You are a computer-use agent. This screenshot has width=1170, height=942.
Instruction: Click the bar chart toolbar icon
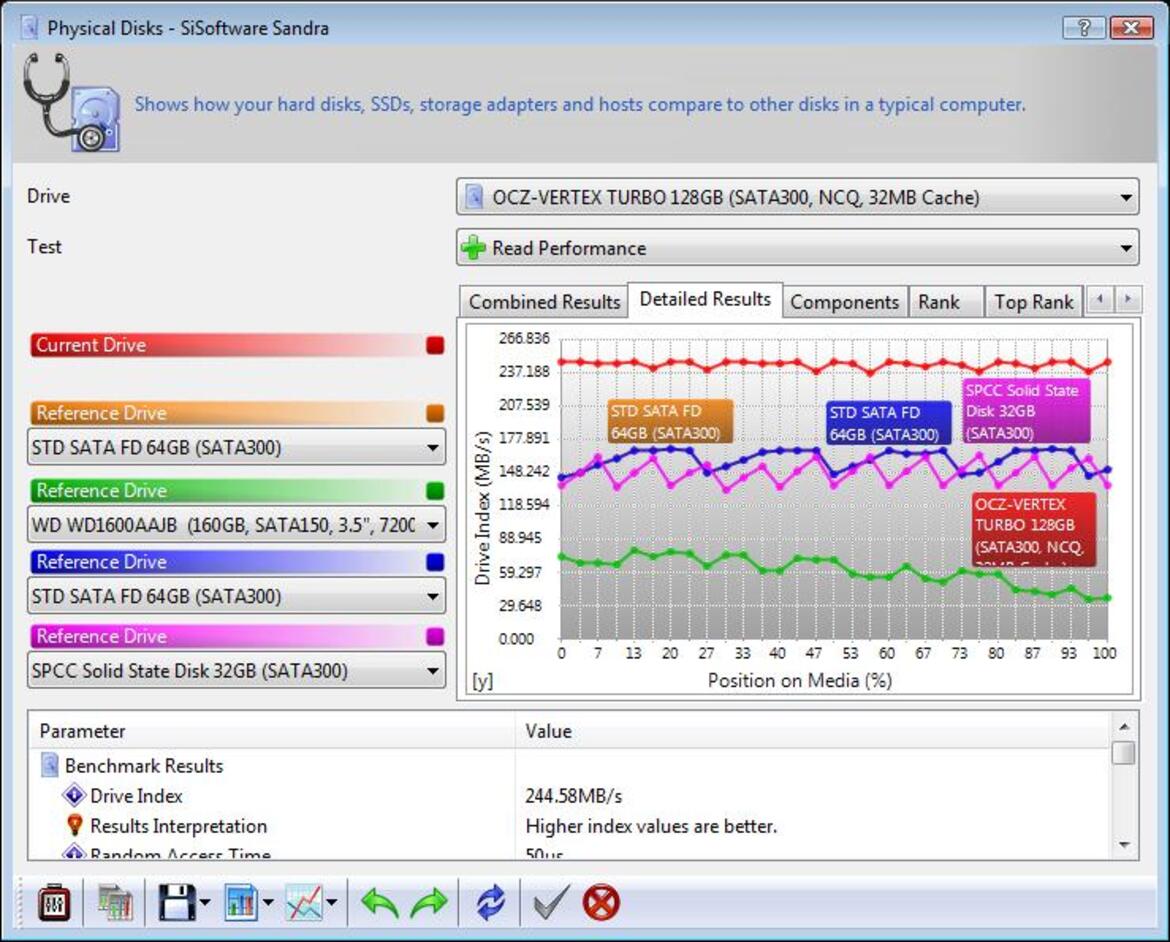(x=241, y=903)
